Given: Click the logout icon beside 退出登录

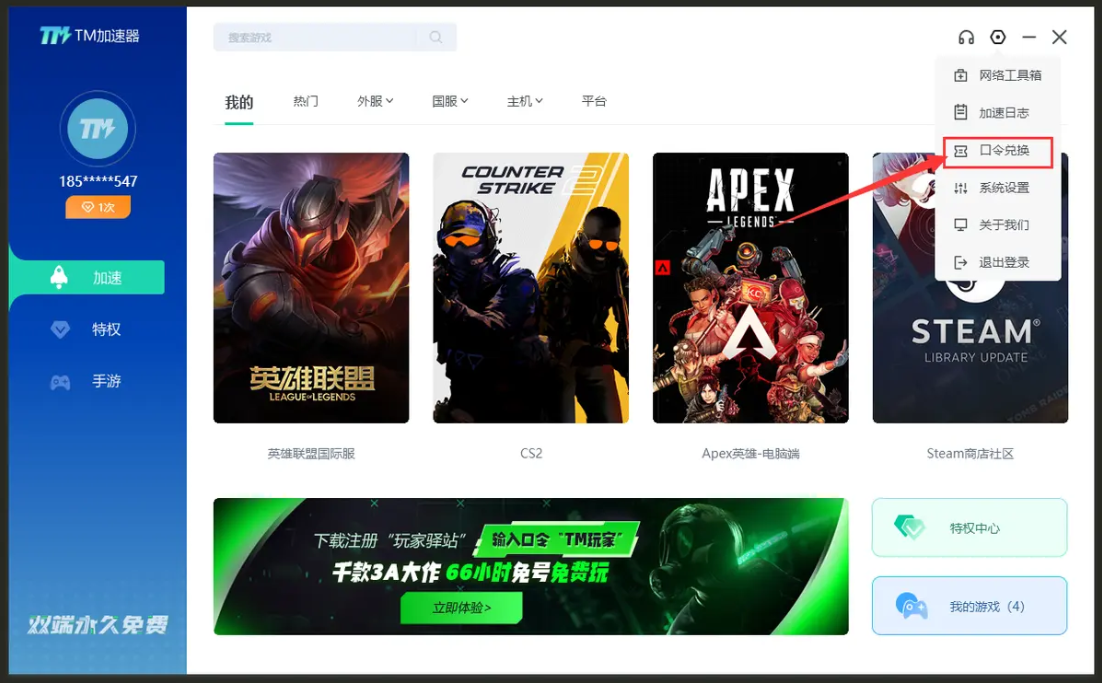Looking at the screenshot, I should (x=961, y=262).
